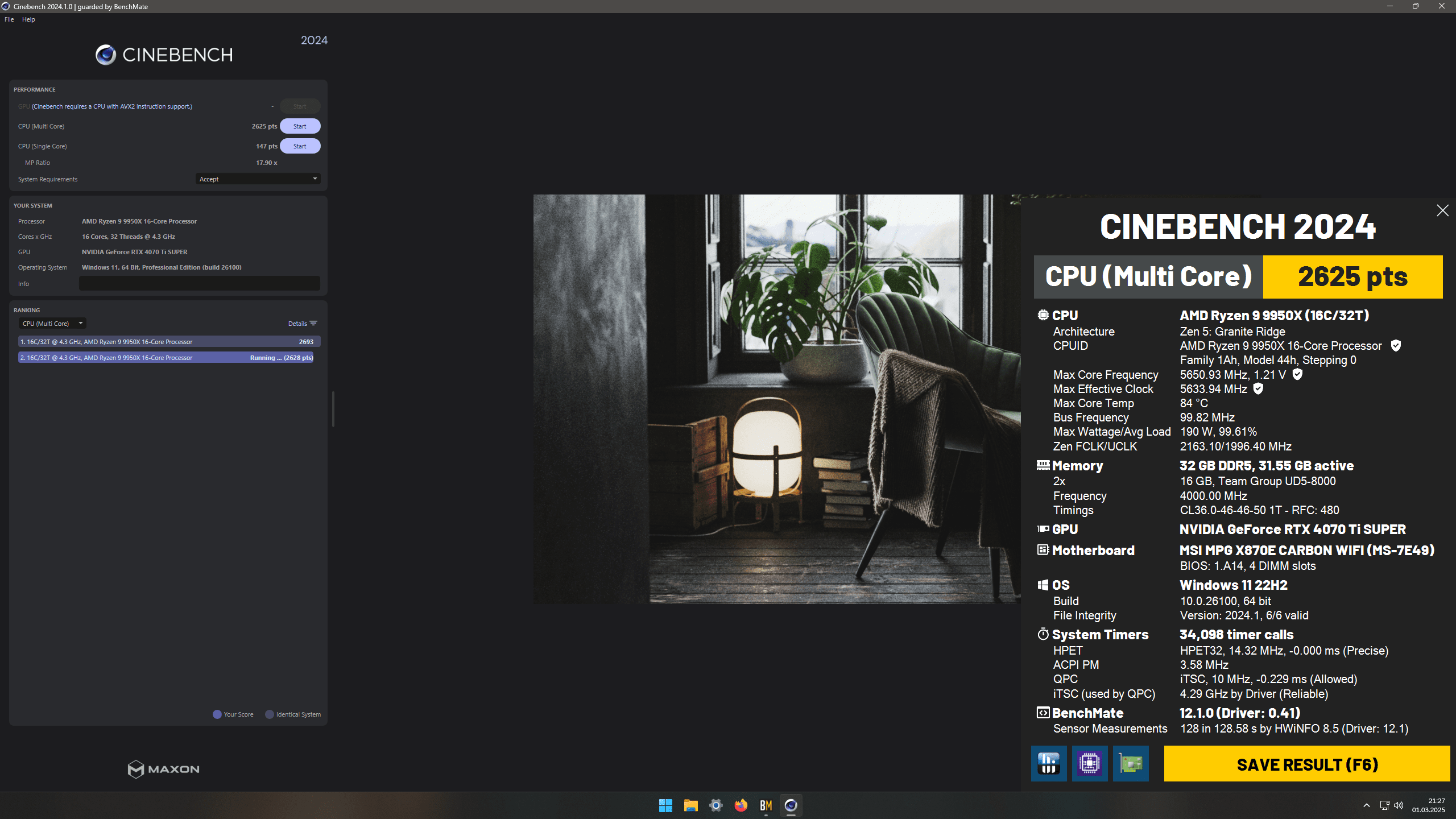Viewport: 1456px width, 819px height.
Task: Open File Explorer from the taskbar
Action: click(690, 805)
